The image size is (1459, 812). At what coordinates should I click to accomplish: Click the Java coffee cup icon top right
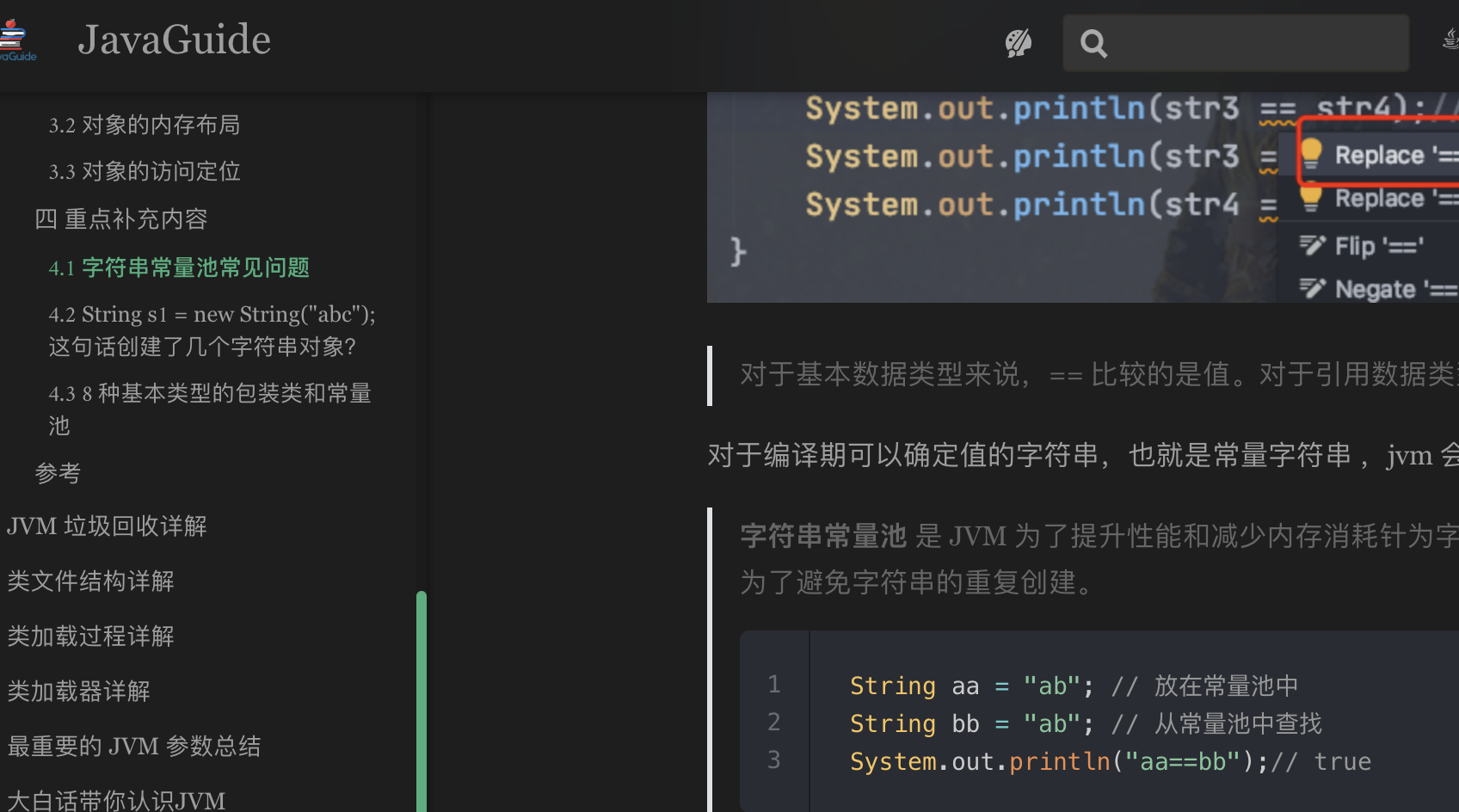coord(1452,39)
